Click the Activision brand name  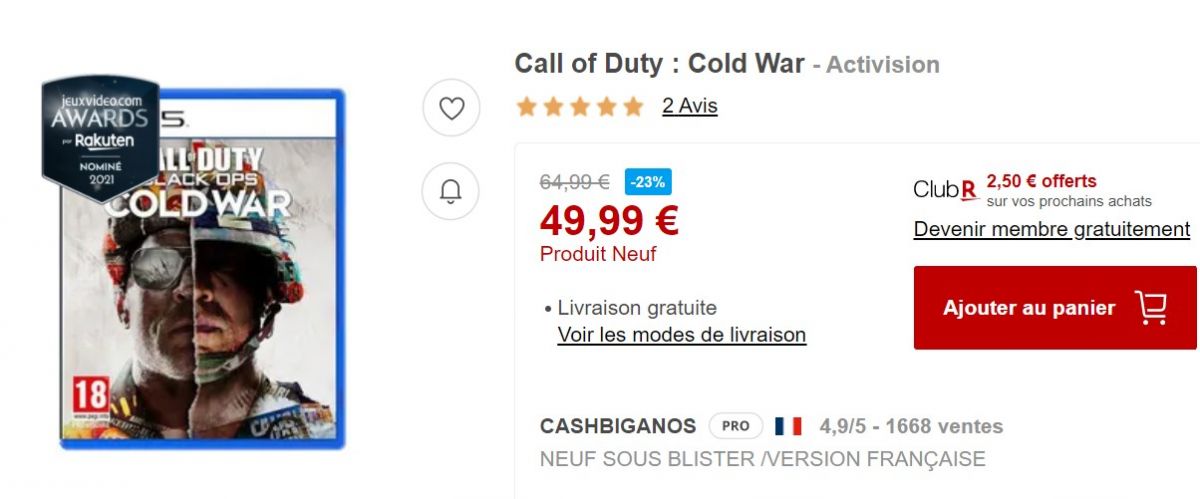tap(882, 65)
